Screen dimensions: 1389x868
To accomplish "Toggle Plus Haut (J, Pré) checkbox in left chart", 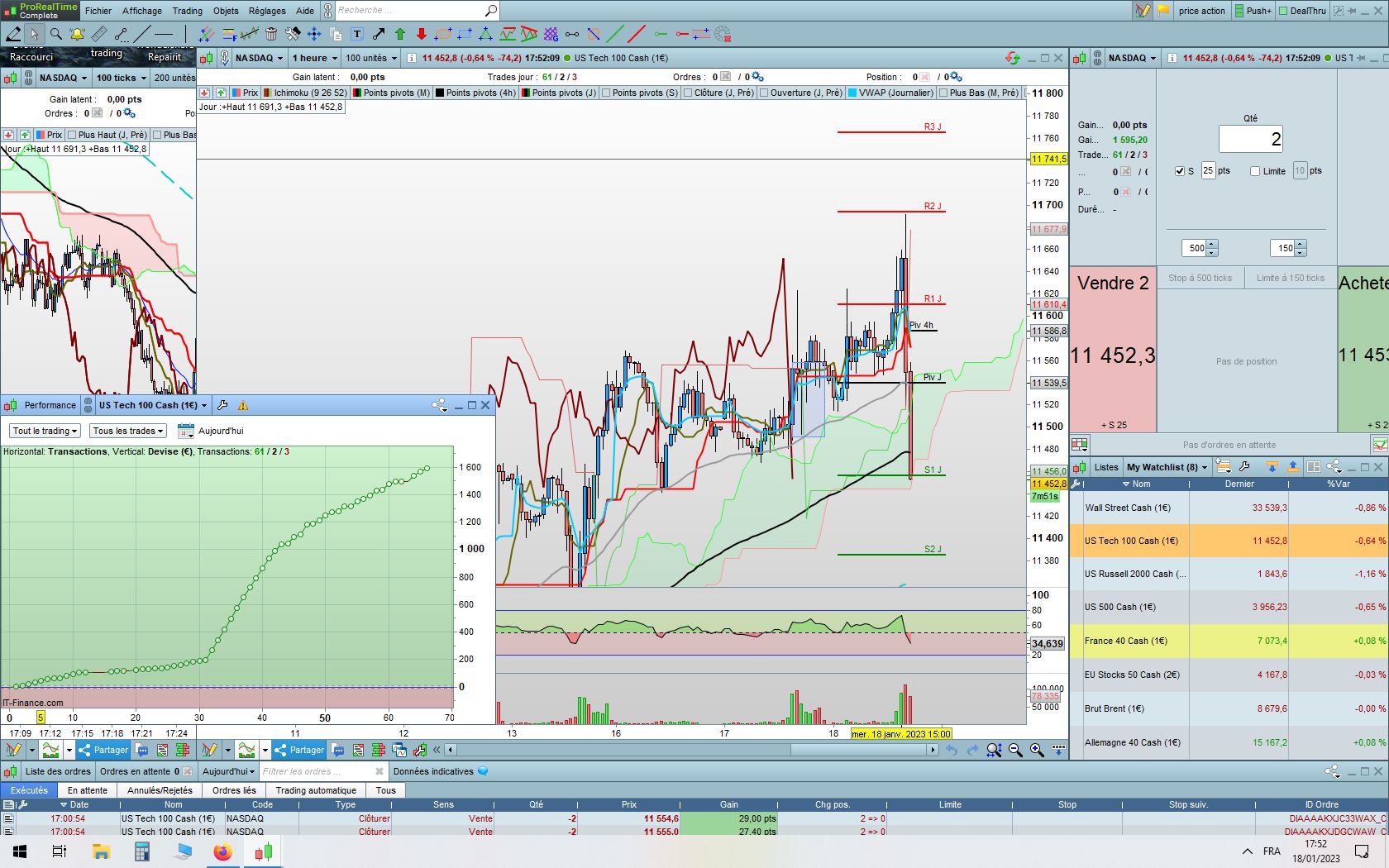I will tap(72, 135).
